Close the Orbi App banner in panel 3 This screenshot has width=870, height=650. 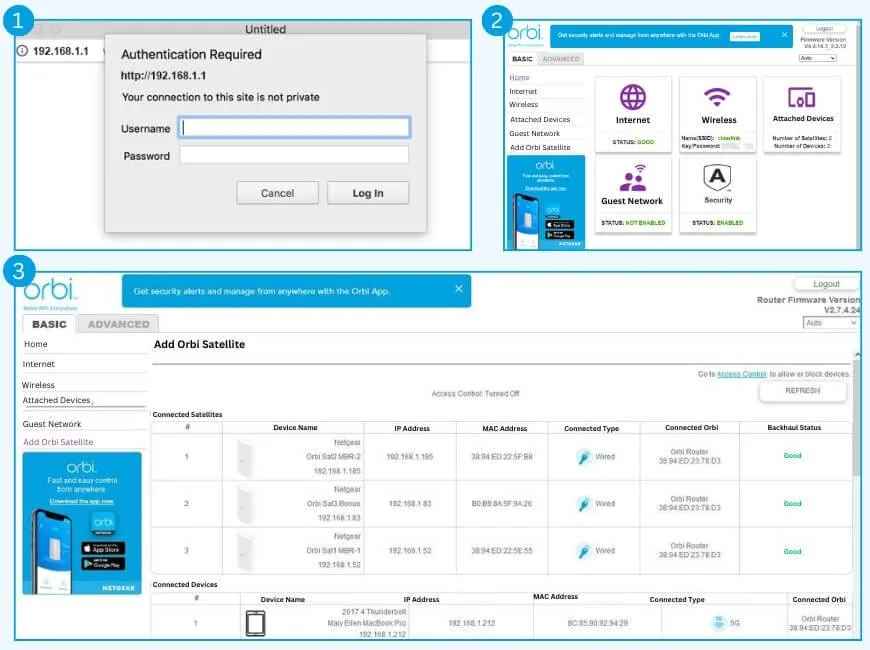pyautogui.click(x=459, y=289)
